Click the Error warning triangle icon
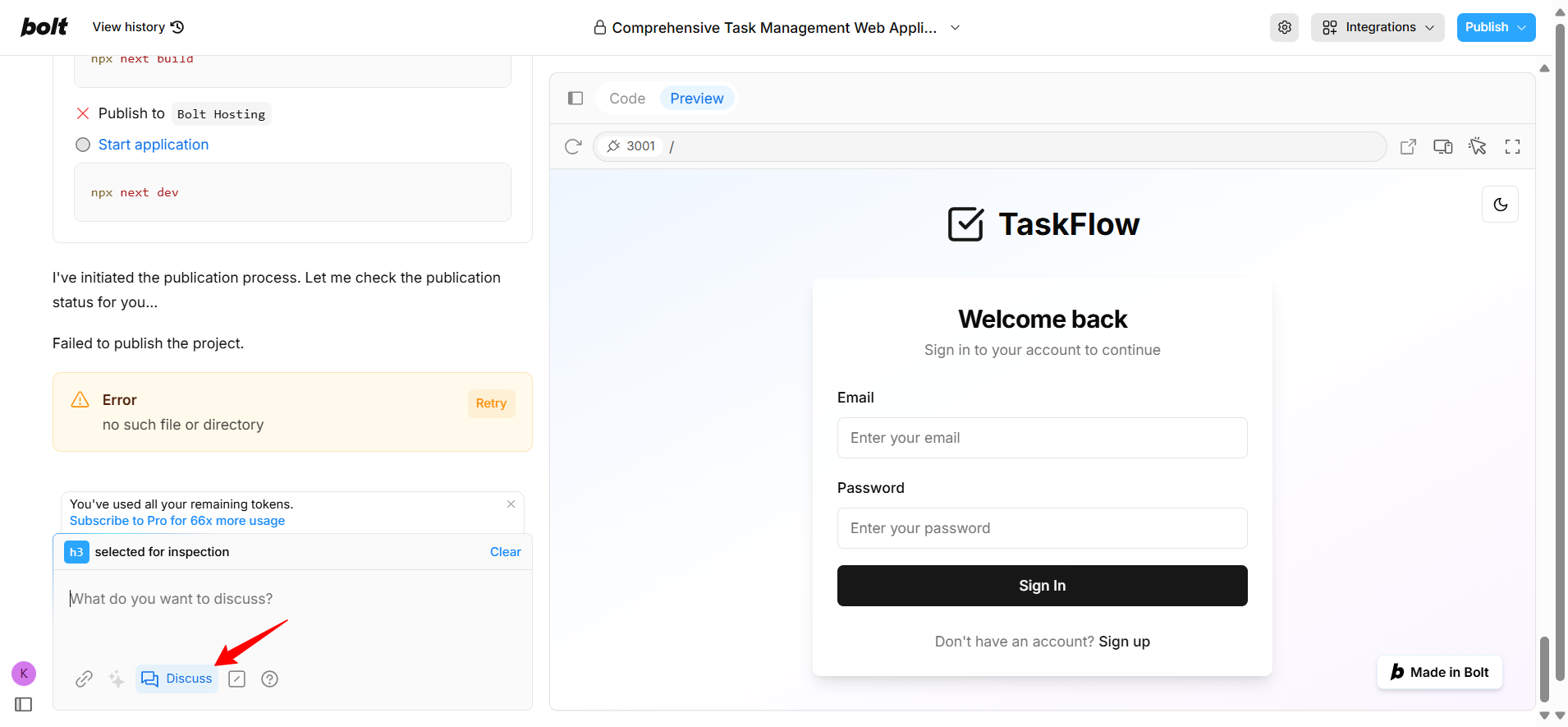Viewport: 1568px width, 727px height. (x=80, y=400)
